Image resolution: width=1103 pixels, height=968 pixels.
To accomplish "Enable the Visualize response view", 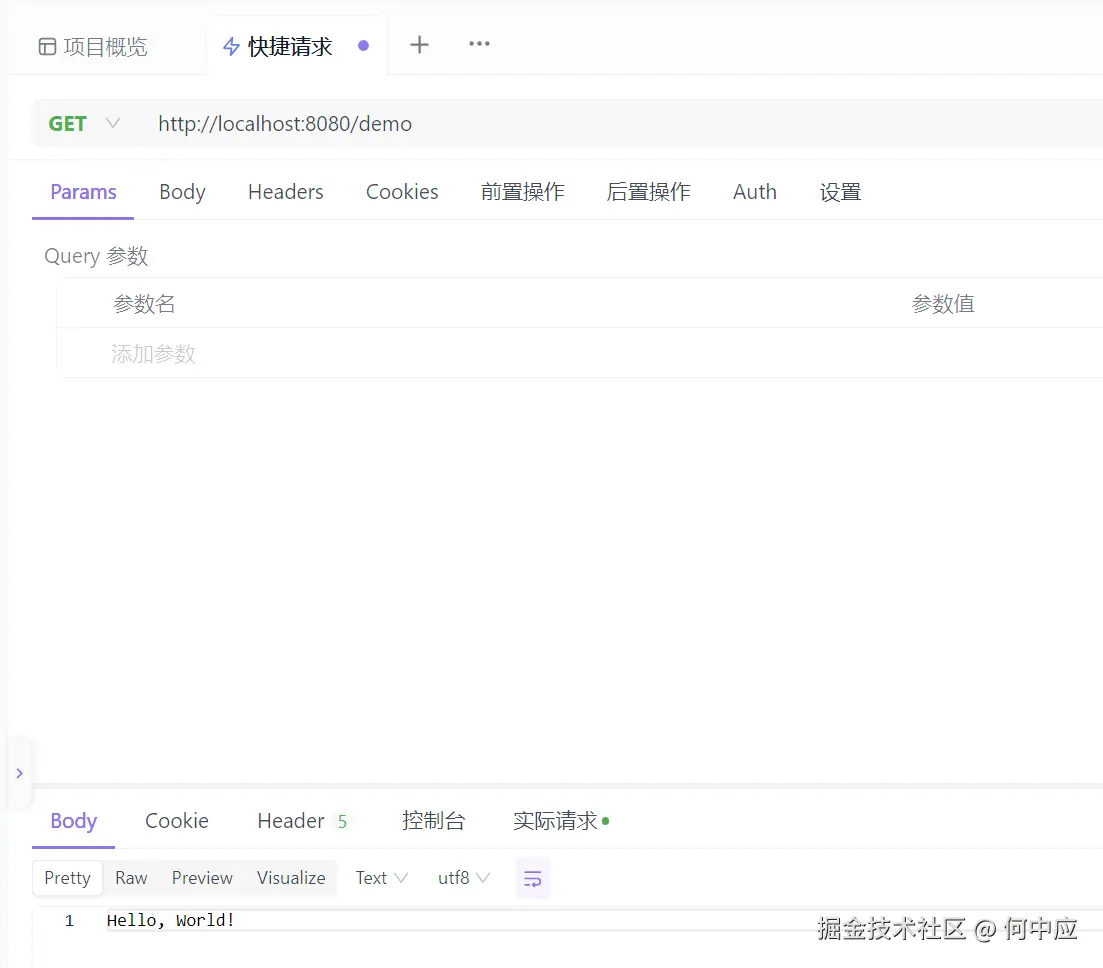I will [x=290, y=877].
